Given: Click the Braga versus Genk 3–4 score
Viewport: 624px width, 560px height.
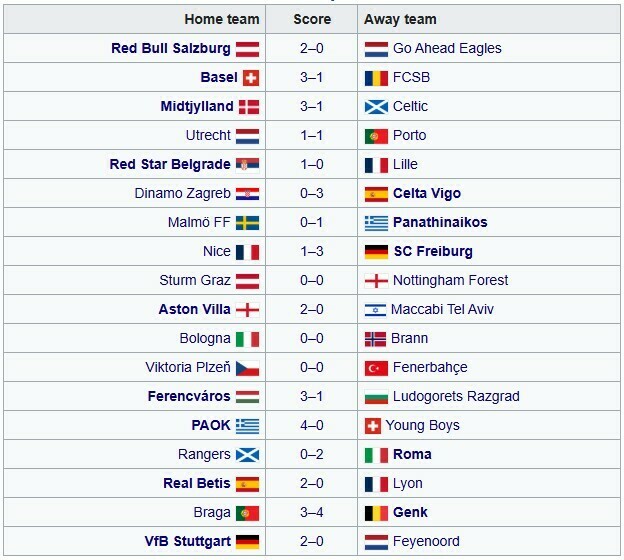Looking at the screenshot, I should click(312, 512).
